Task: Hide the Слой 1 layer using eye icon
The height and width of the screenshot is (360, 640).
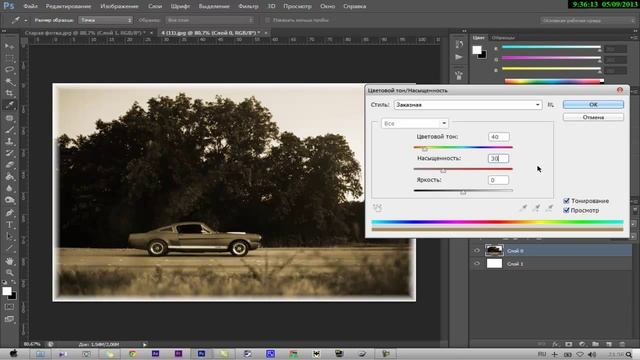Action: pyautogui.click(x=477, y=264)
